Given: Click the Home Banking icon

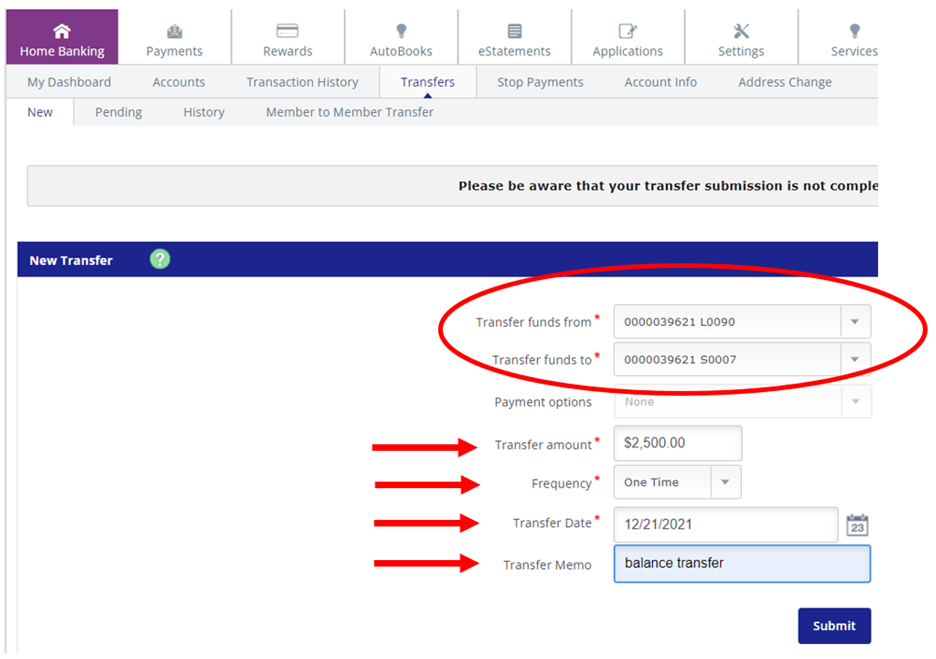Looking at the screenshot, I should point(61,30).
